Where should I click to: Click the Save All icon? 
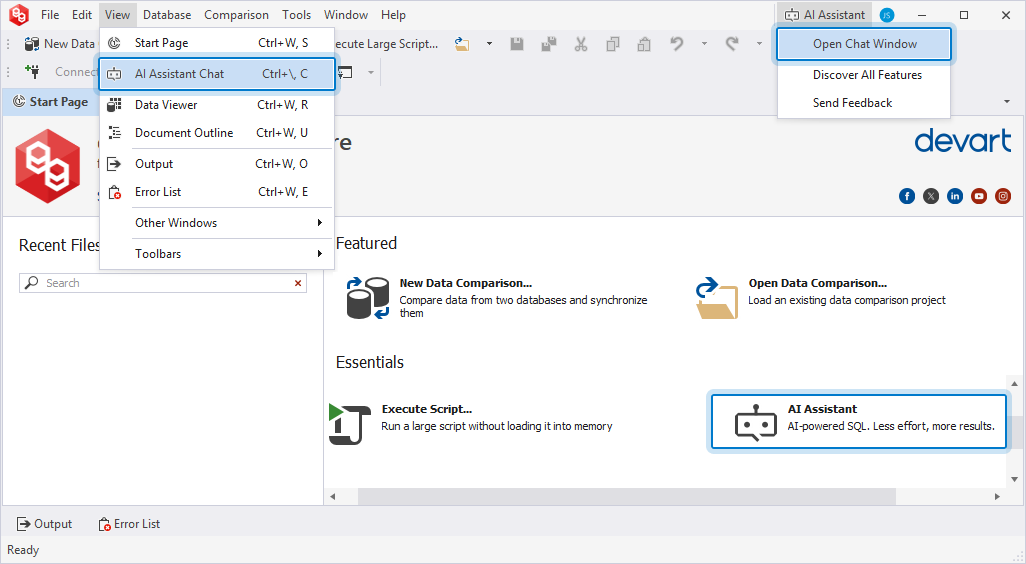[548, 44]
